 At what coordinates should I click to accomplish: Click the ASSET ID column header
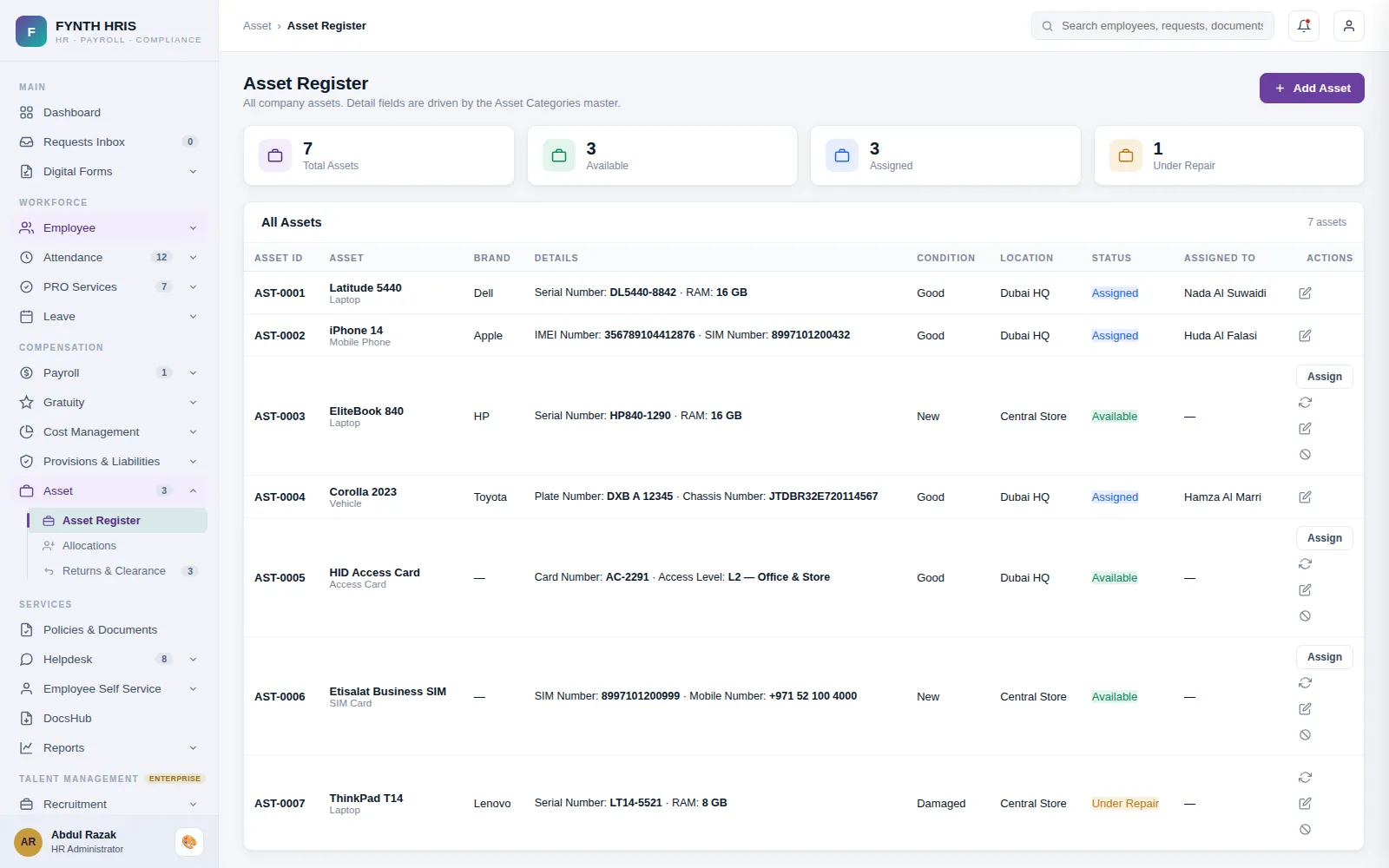(279, 259)
